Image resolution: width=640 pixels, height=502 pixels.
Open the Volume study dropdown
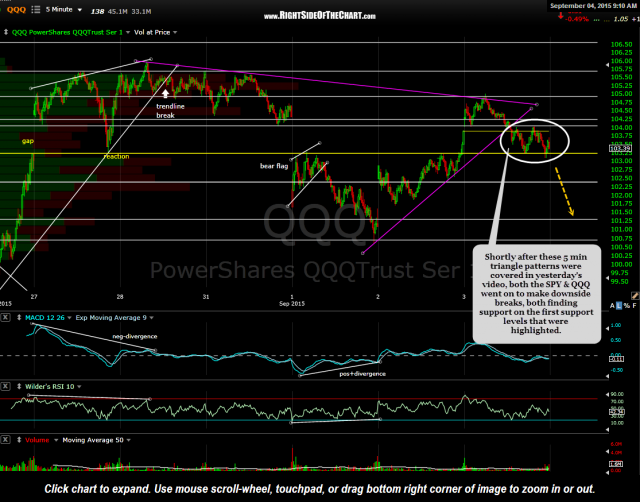click(x=56, y=440)
